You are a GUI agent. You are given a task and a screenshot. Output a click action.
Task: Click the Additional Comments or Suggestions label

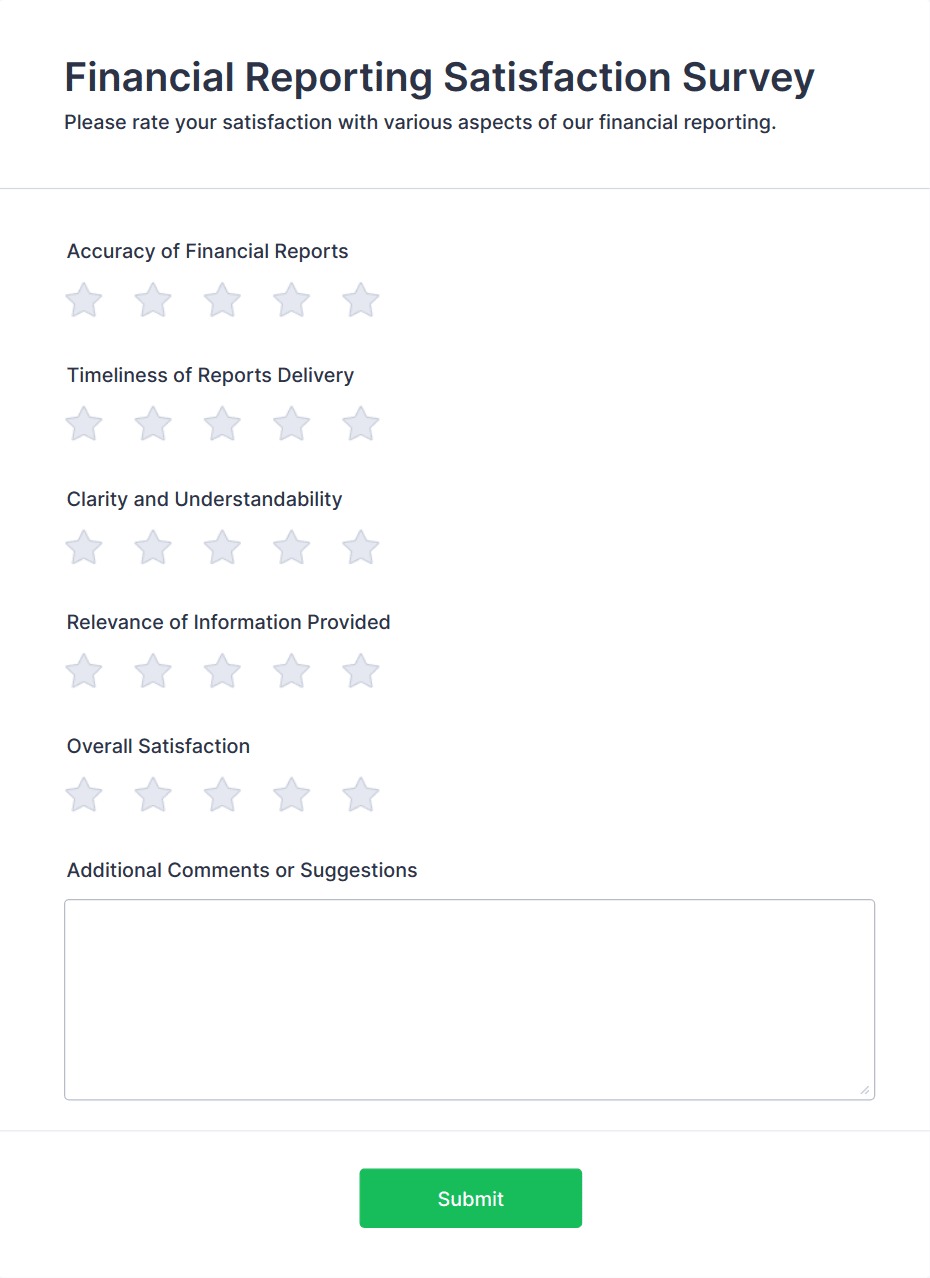(241, 870)
